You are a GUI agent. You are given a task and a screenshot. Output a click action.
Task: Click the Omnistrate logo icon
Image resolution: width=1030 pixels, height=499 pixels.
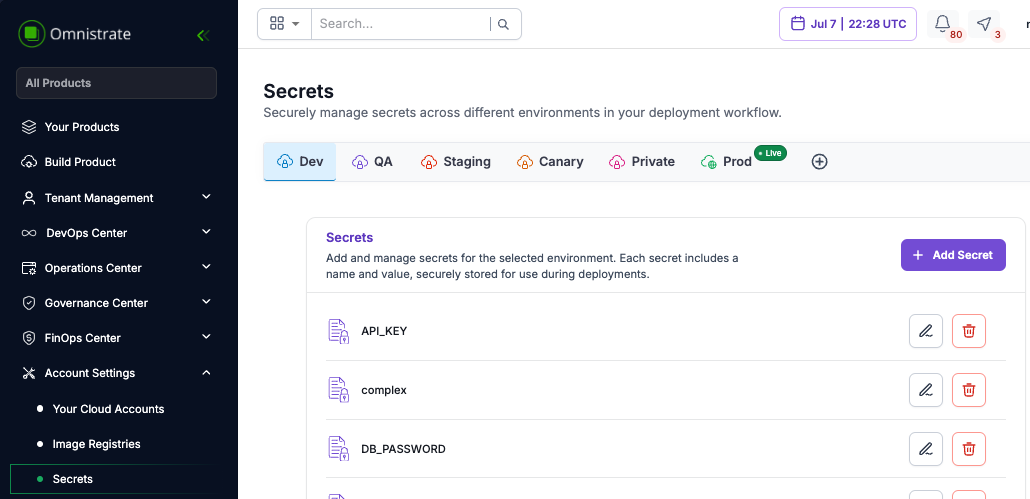tap(31, 33)
